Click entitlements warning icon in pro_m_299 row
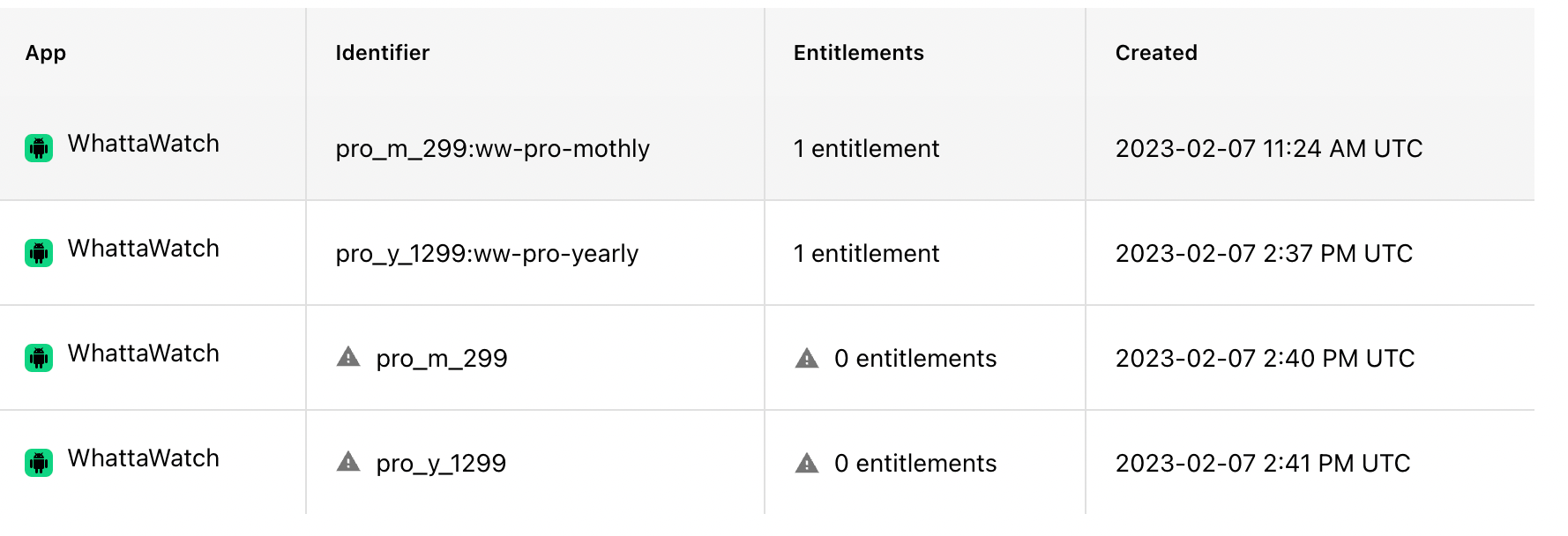1568x536 pixels. (x=807, y=358)
